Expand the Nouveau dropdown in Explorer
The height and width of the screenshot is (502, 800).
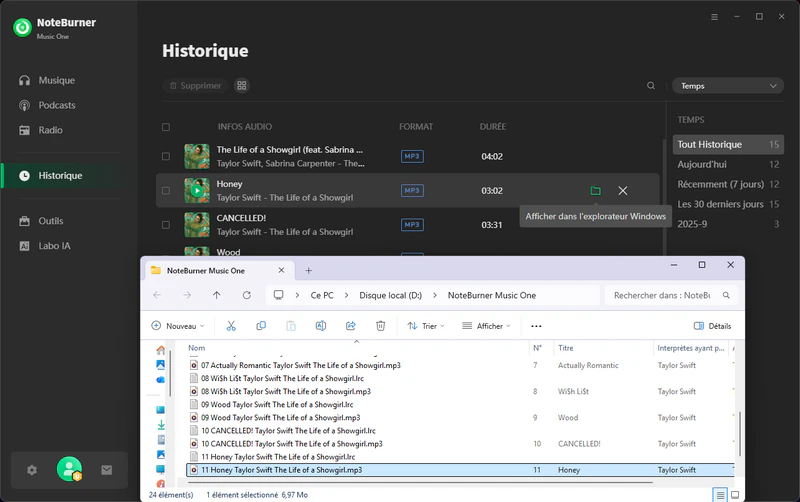(x=178, y=326)
